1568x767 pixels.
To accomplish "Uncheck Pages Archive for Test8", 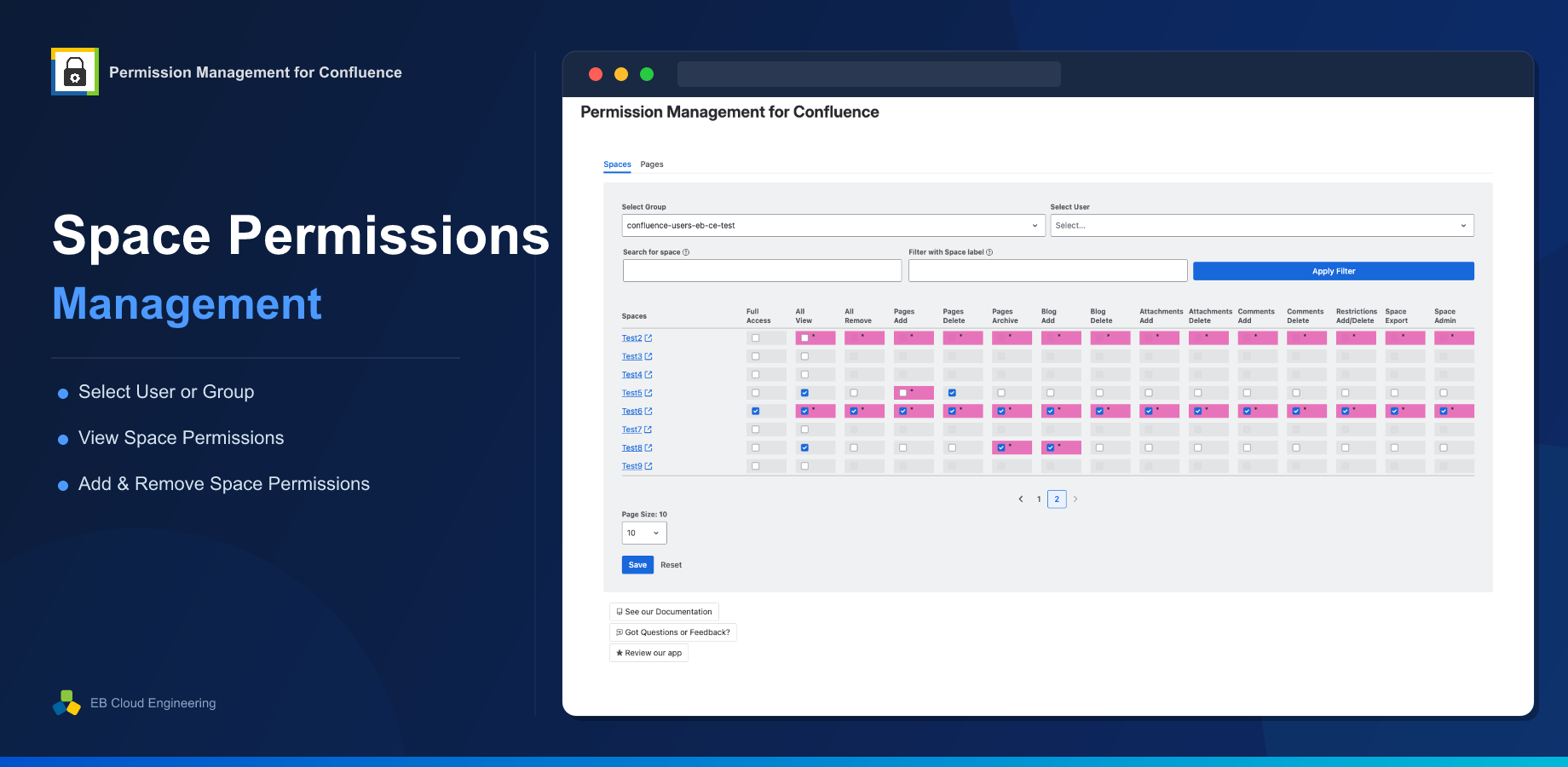I will pyautogui.click(x=1001, y=447).
